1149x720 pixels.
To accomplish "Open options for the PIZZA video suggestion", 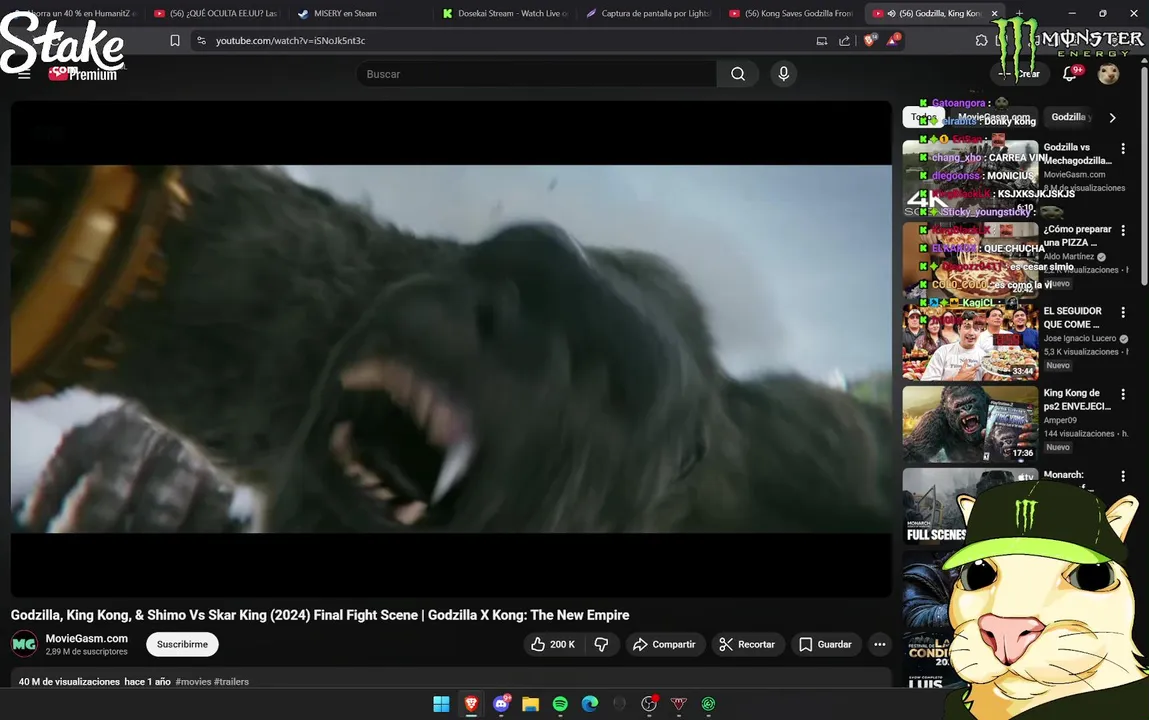I will coord(1123,231).
